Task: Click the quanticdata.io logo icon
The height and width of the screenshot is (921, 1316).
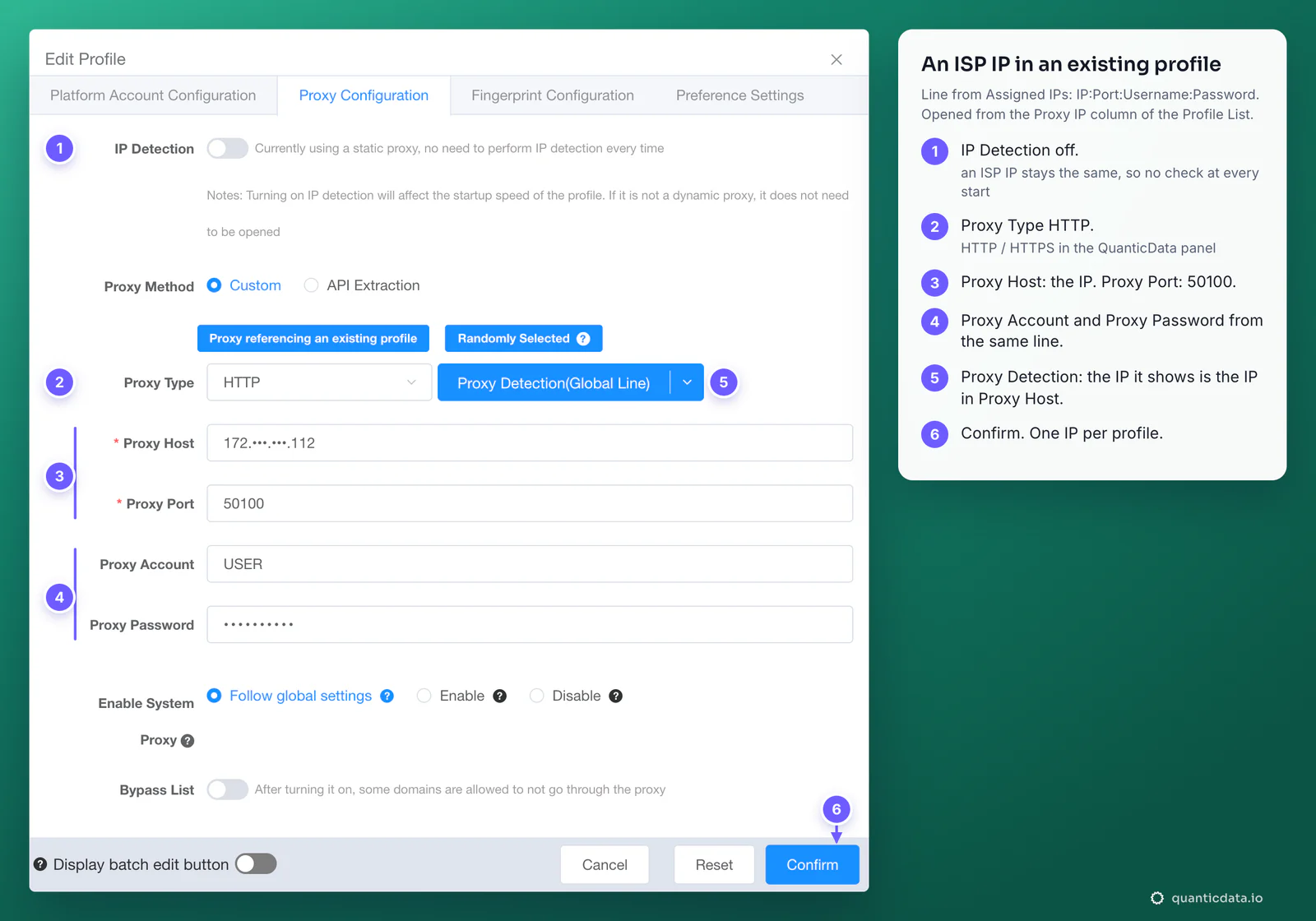Action: (x=1157, y=898)
